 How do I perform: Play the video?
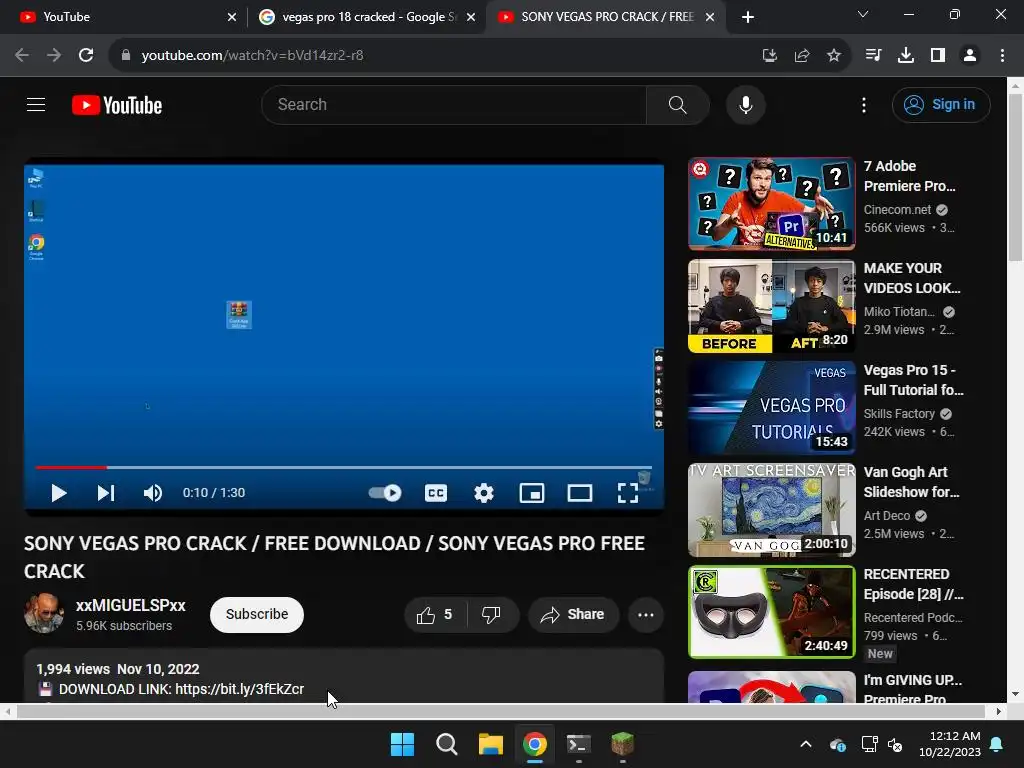click(x=59, y=493)
